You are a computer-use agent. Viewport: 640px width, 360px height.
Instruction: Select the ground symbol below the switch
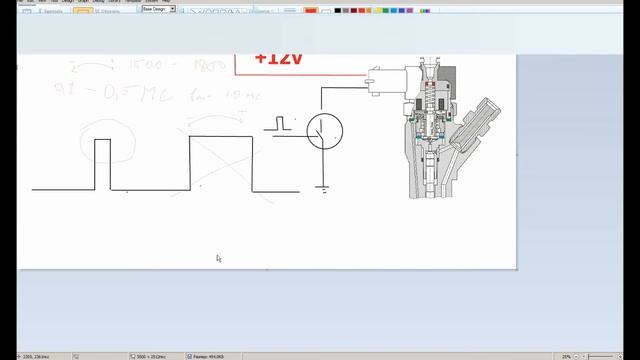(322, 189)
